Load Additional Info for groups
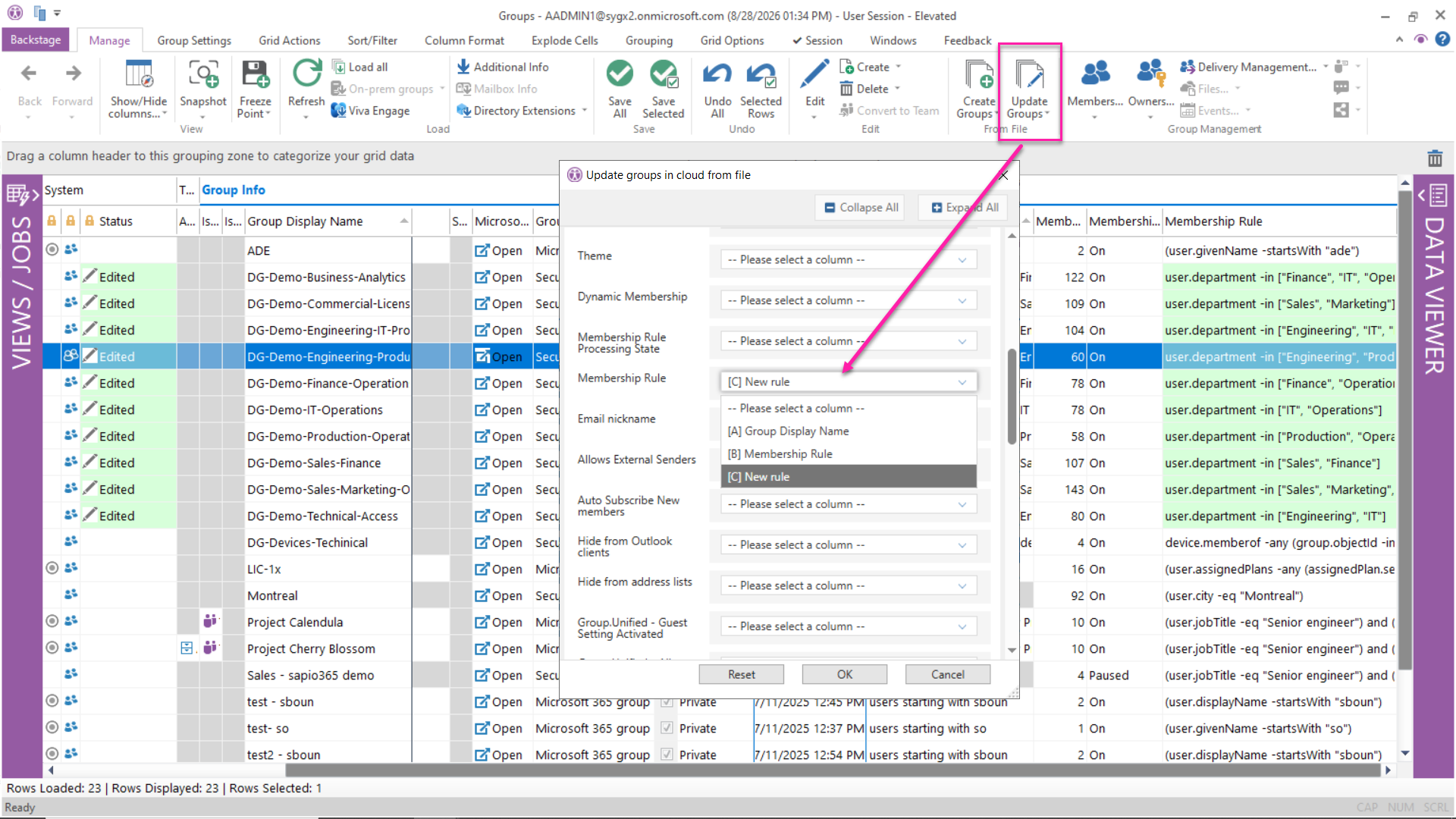This screenshot has height=819, width=1456. [x=503, y=67]
